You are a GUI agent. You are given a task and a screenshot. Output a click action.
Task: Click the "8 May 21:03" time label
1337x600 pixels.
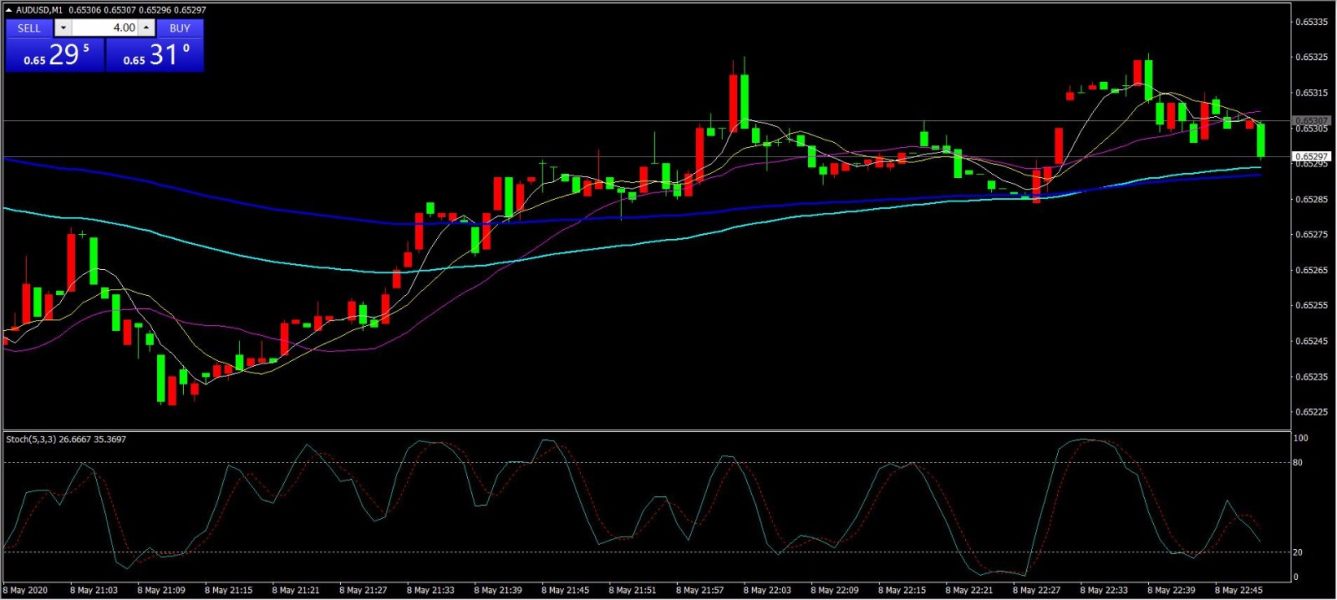coord(95,590)
